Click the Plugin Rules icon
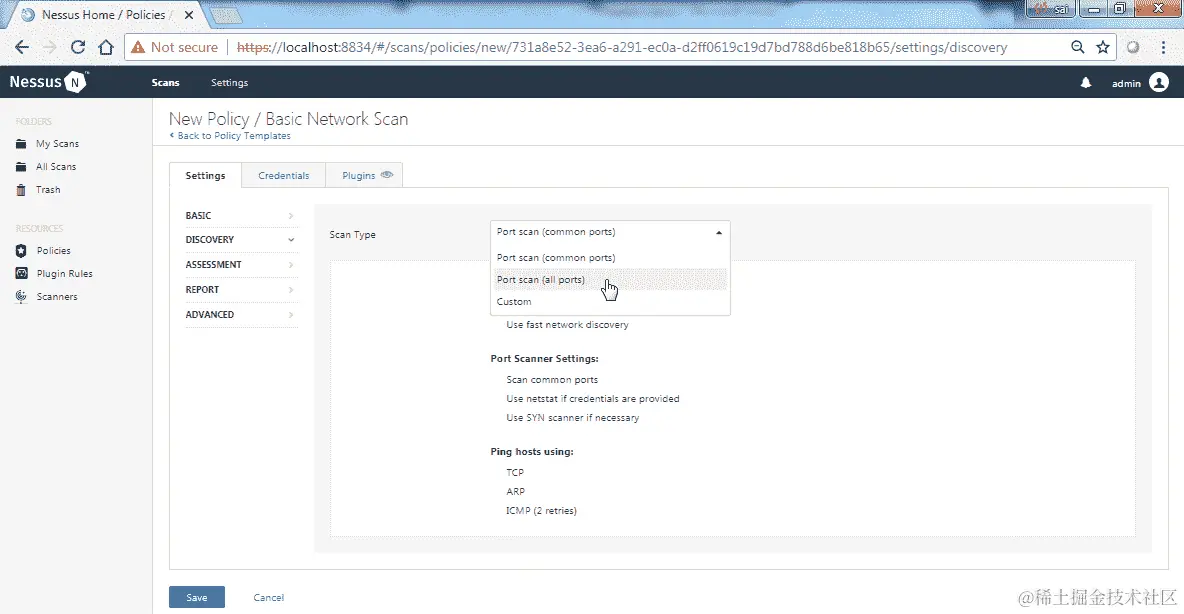 click(21, 273)
